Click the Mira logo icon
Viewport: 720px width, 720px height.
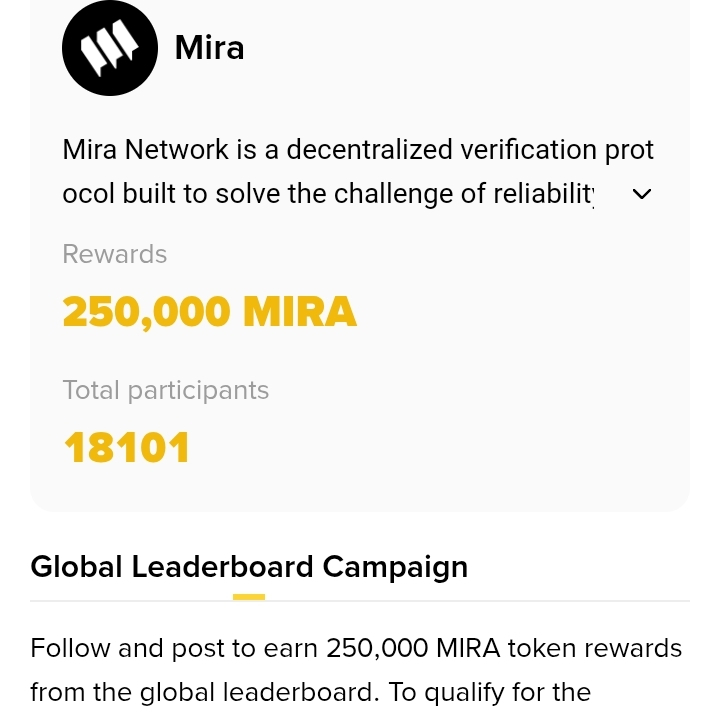[x=110, y=48]
